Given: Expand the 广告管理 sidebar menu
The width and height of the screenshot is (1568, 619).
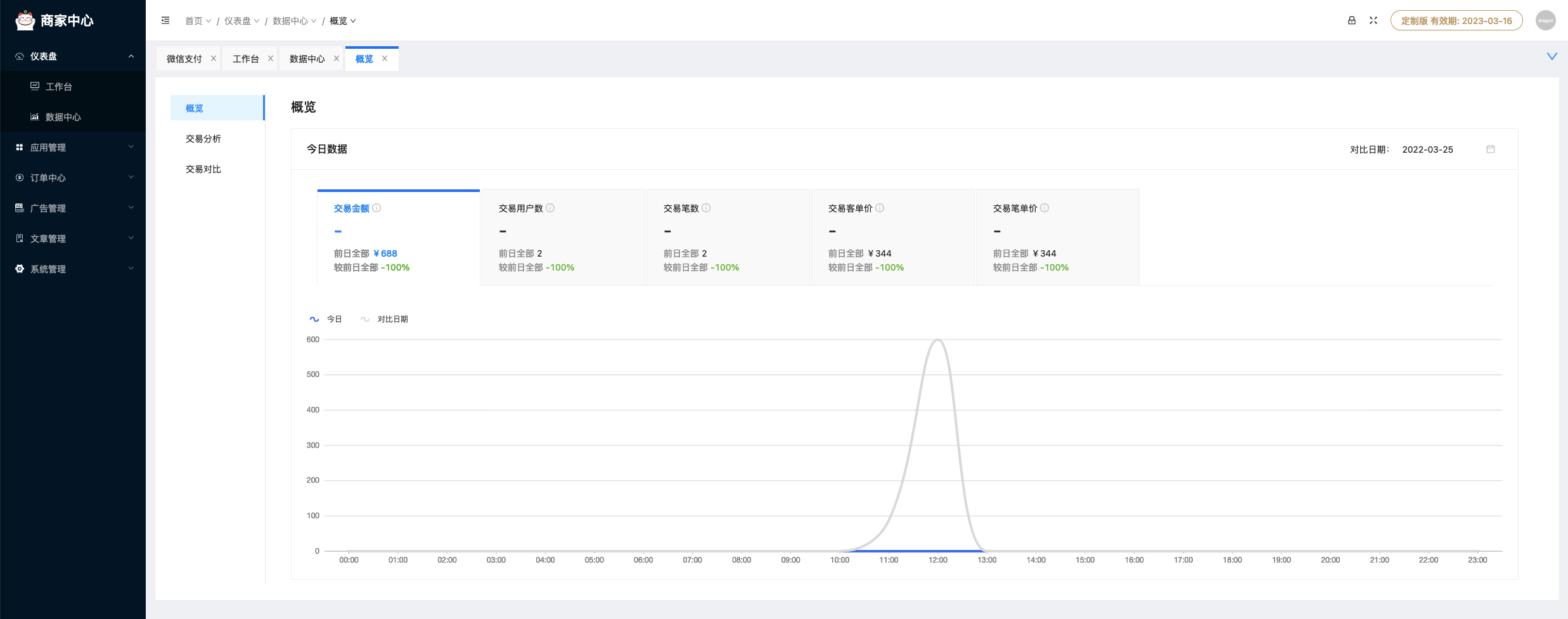Looking at the screenshot, I should point(131,208).
